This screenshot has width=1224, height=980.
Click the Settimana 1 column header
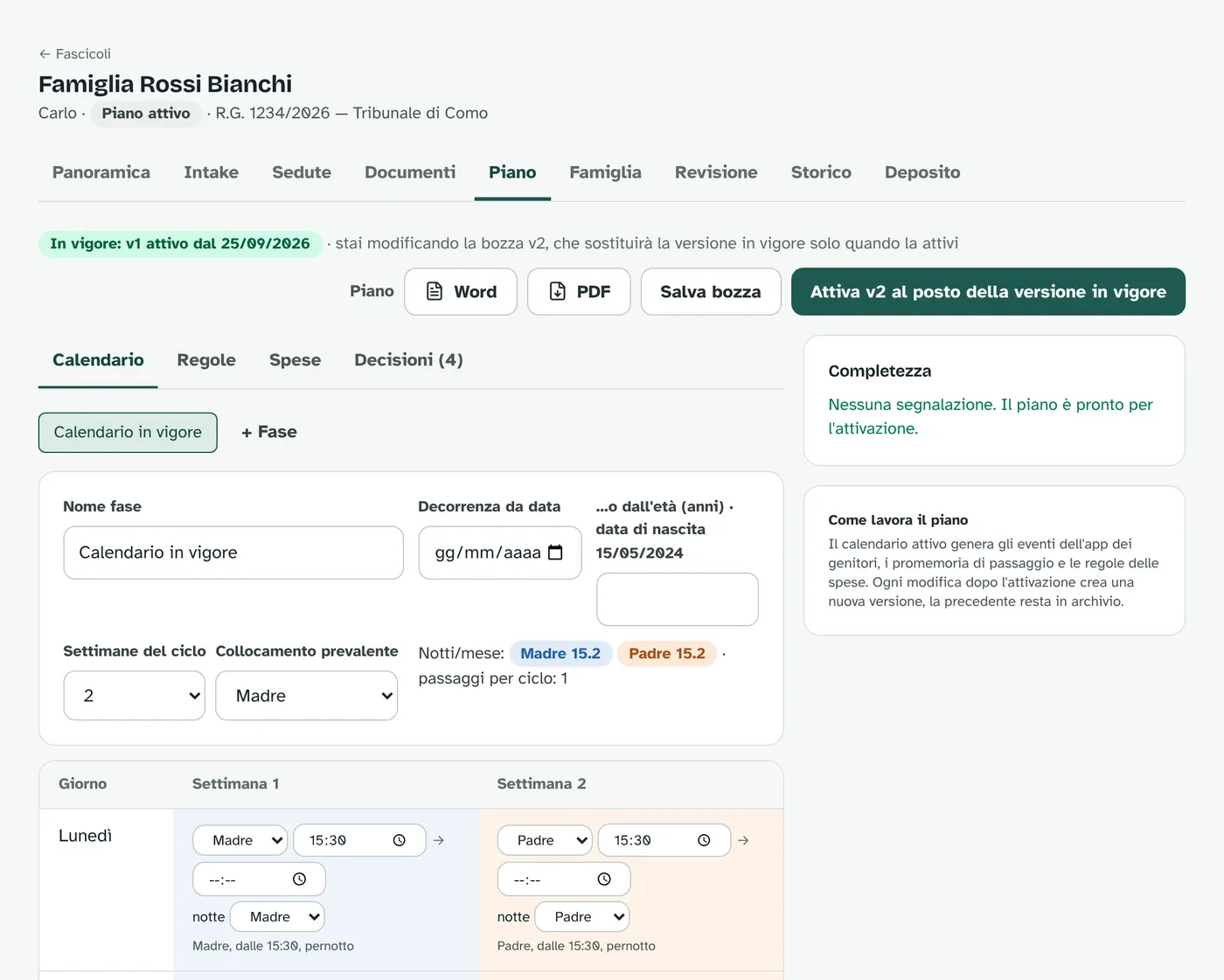[236, 784]
